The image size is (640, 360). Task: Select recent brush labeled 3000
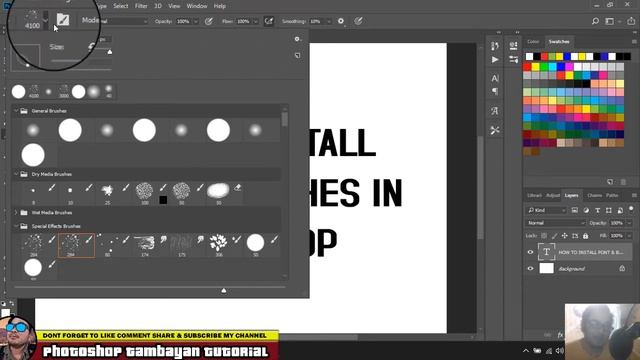64,91
